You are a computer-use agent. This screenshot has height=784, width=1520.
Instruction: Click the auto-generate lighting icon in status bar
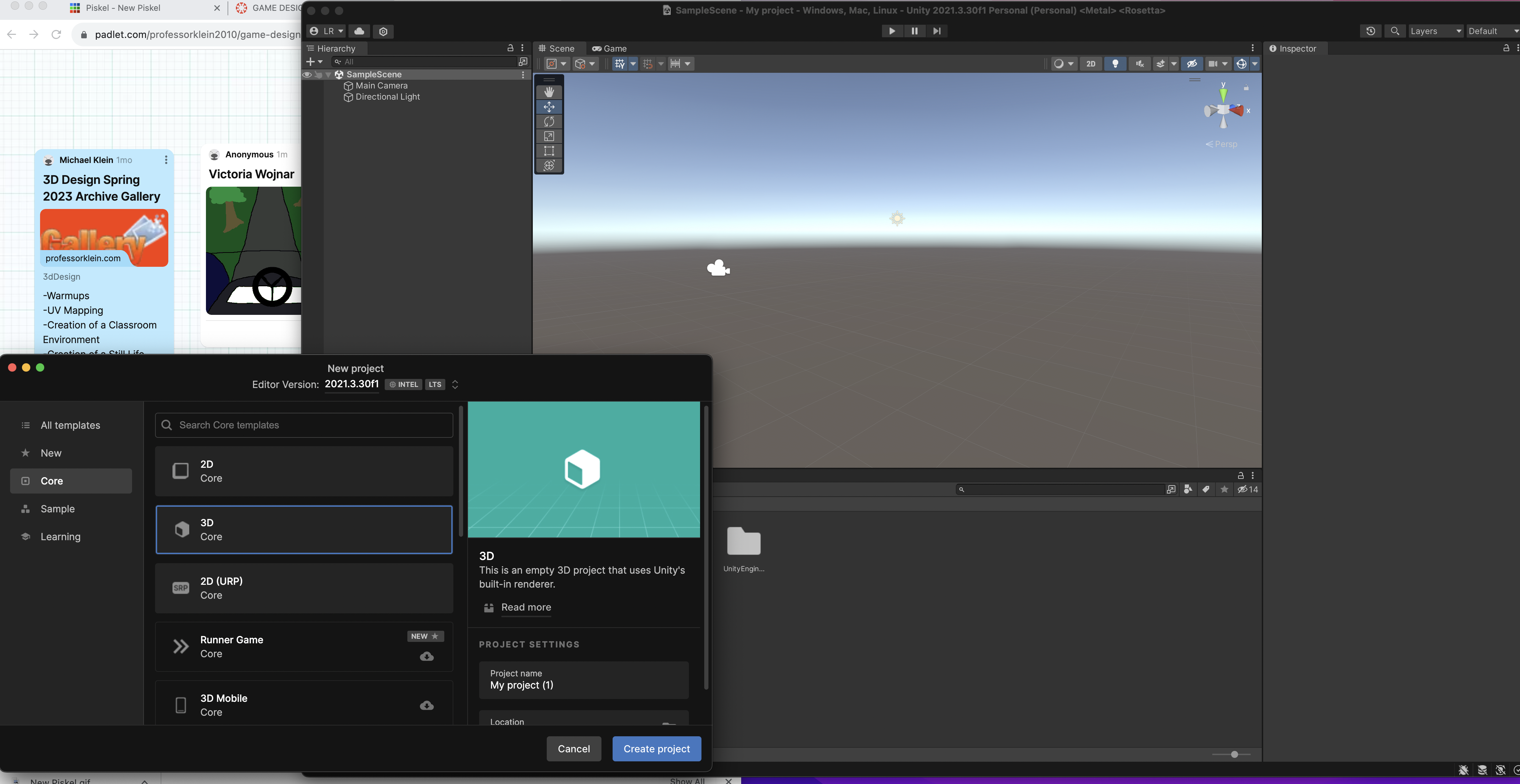tap(1500, 770)
